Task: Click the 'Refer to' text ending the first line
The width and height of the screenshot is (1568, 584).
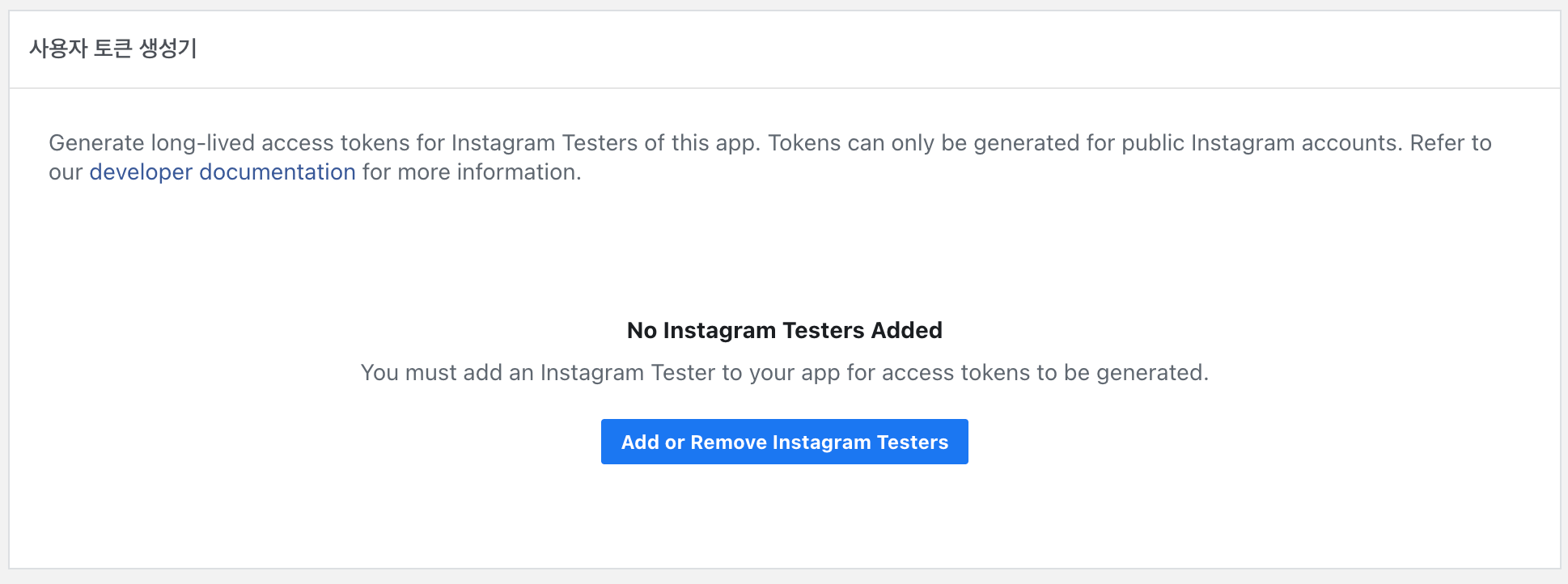Action: coord(1451,143)
